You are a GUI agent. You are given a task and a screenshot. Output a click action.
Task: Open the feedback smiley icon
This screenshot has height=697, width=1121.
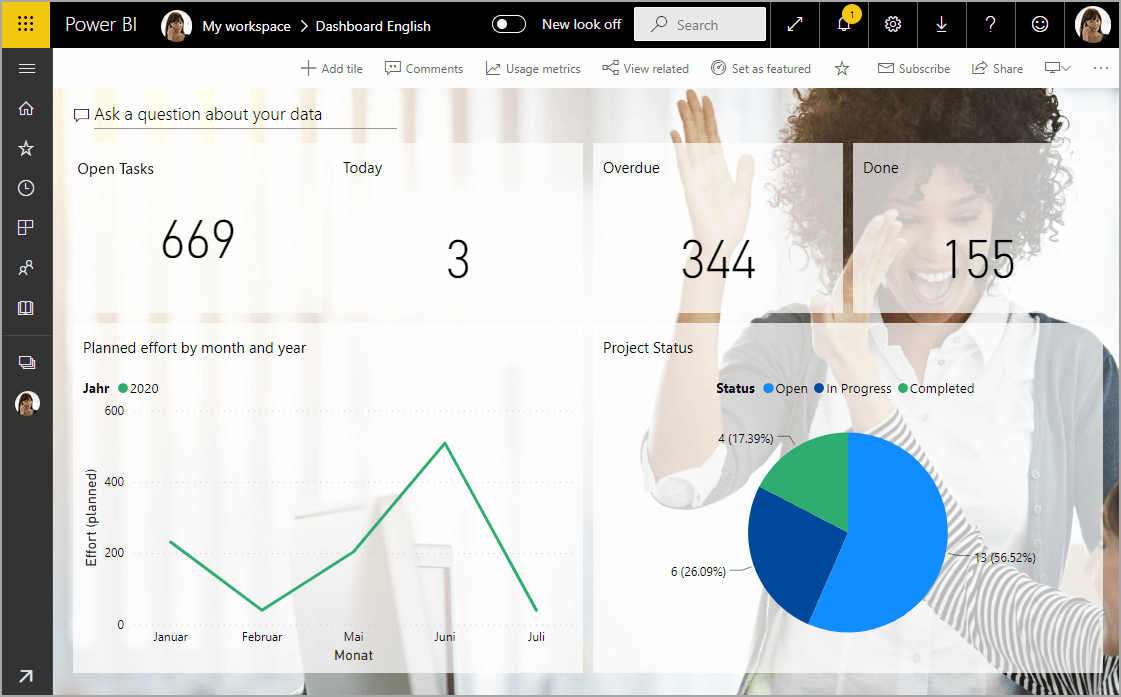tap(1039, 24)
